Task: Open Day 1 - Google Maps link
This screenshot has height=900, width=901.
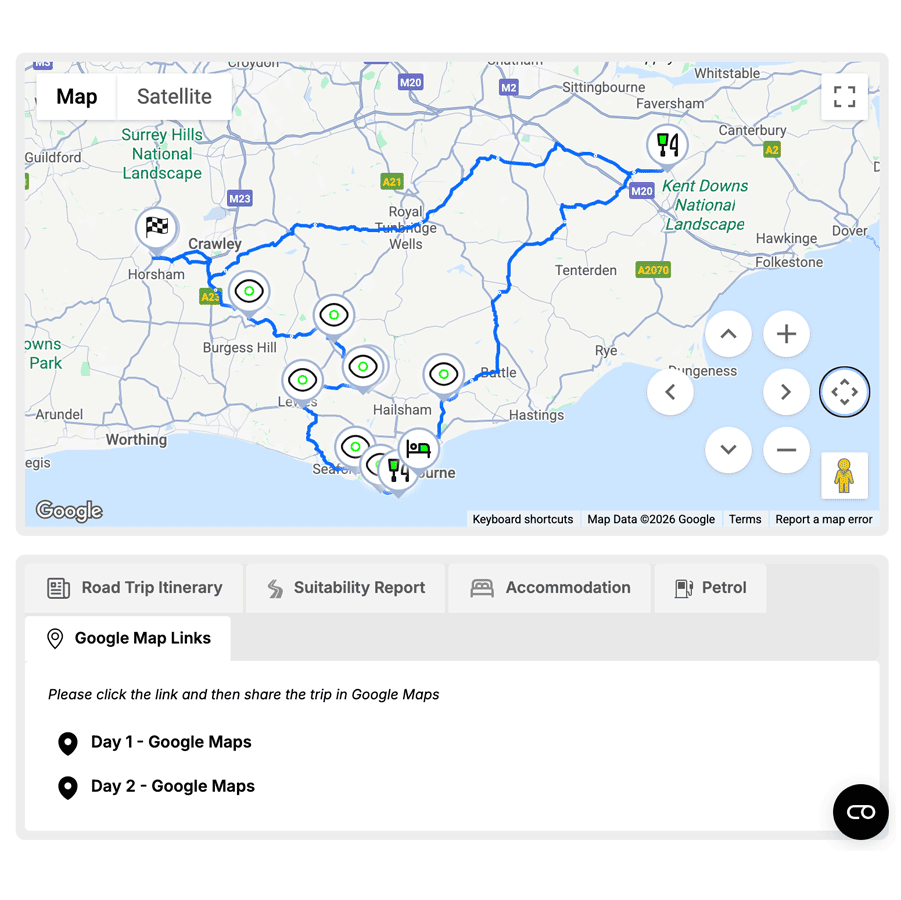Action: pyautogui.click(x=171, y=742)
